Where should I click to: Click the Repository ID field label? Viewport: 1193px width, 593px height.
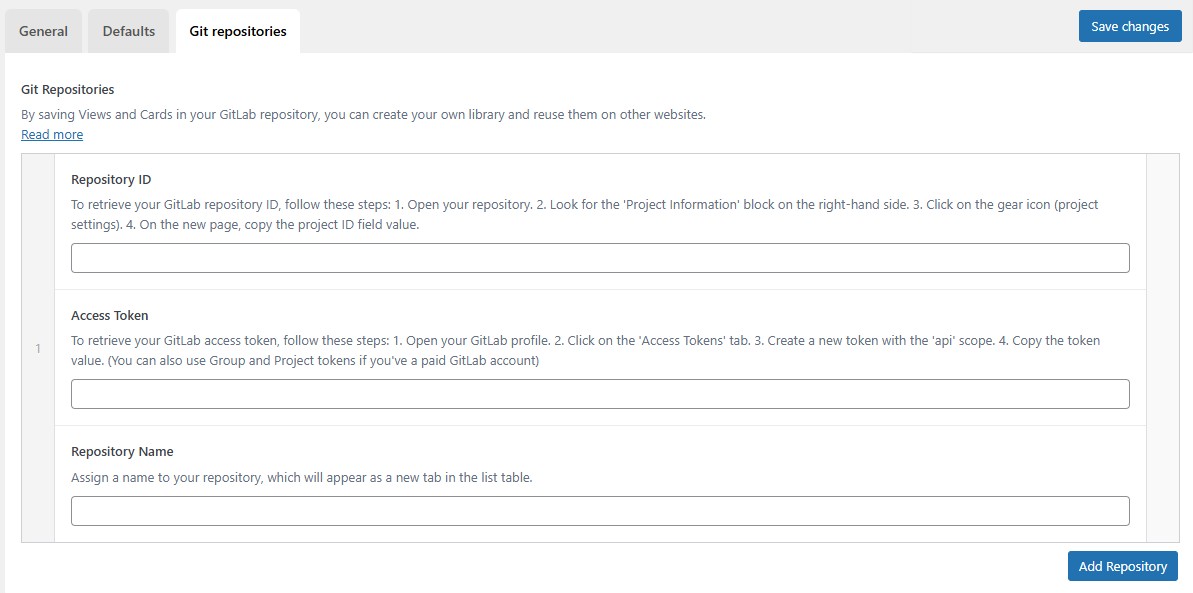[111, 180]
